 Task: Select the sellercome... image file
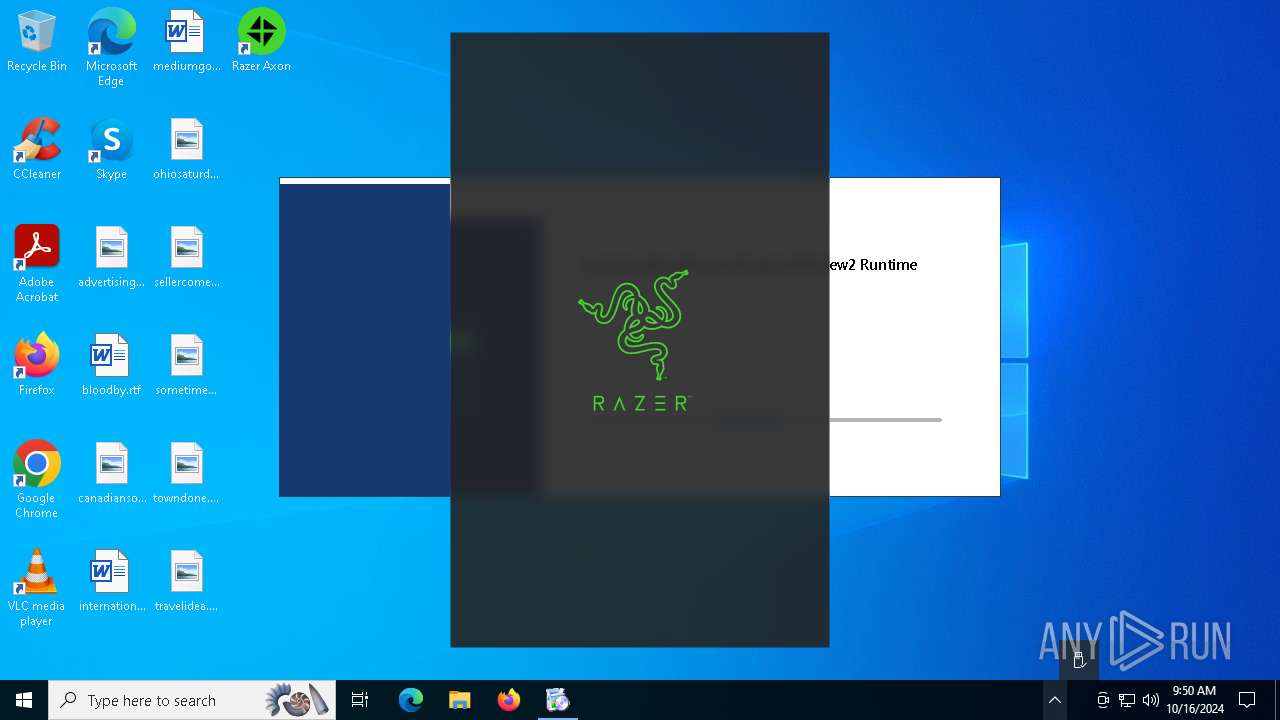tap(186, 258)
